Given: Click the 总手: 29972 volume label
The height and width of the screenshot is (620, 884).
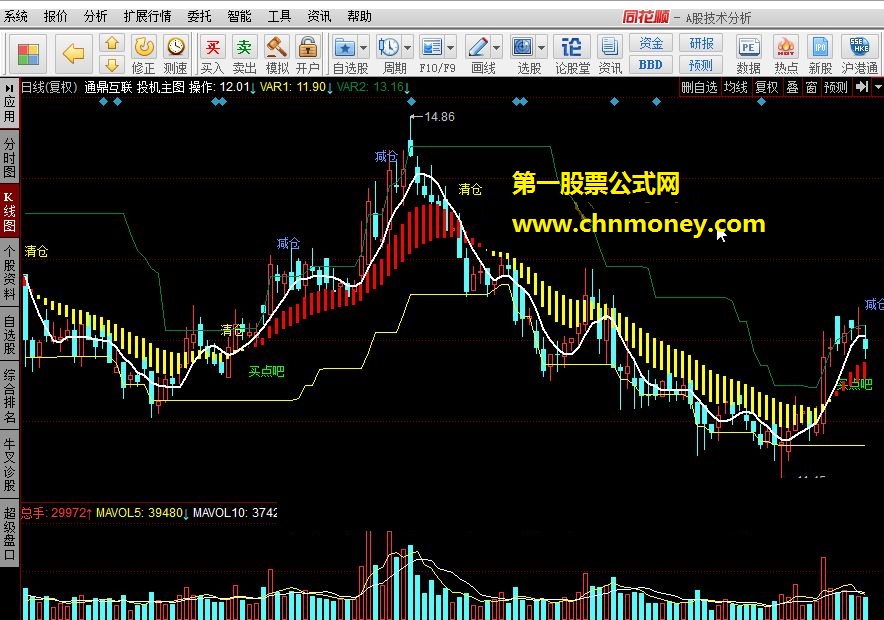Looking at the screenshot, I should tap(56, 513).
